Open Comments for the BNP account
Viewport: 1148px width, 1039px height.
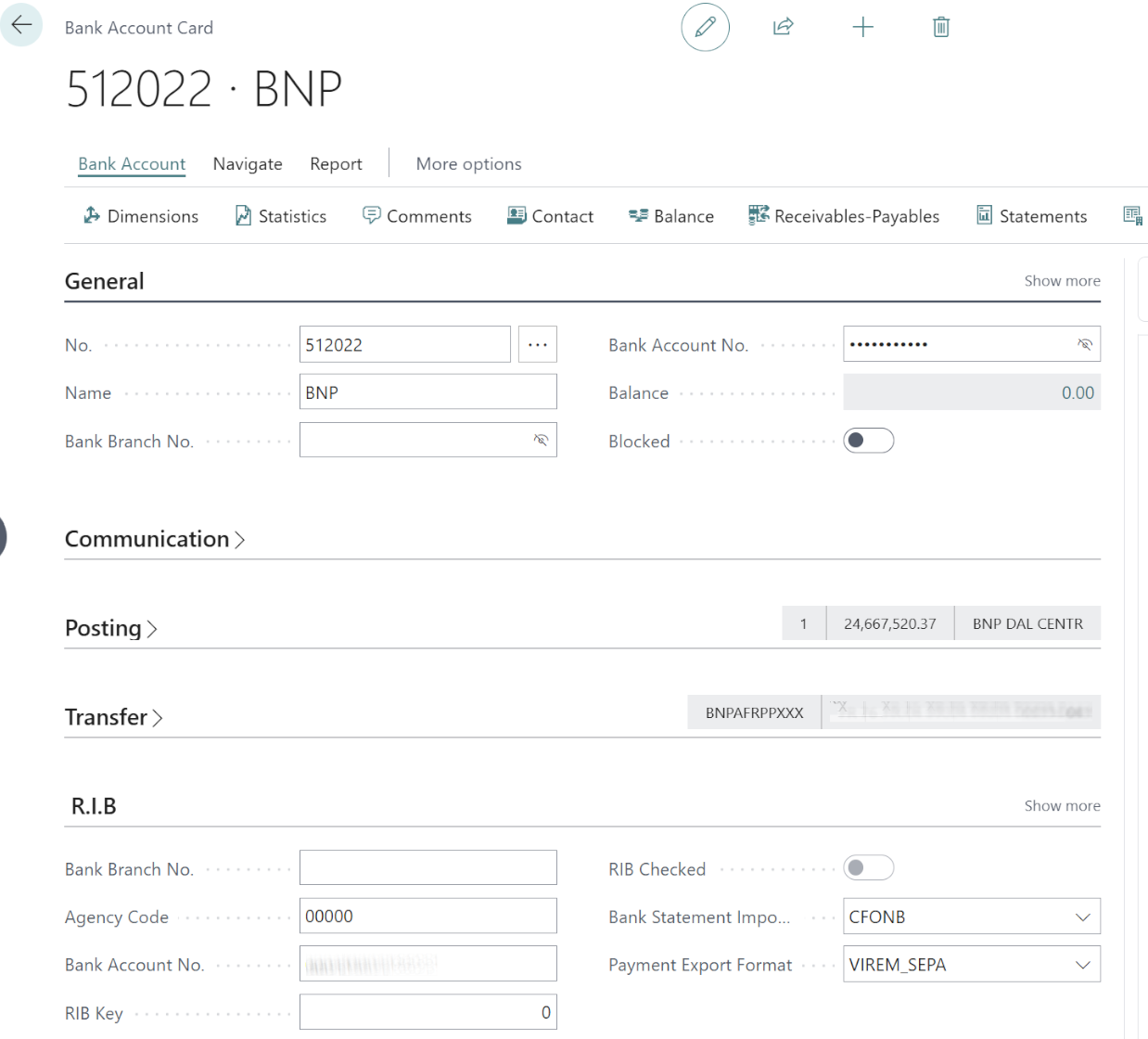(x=417, y=215)
